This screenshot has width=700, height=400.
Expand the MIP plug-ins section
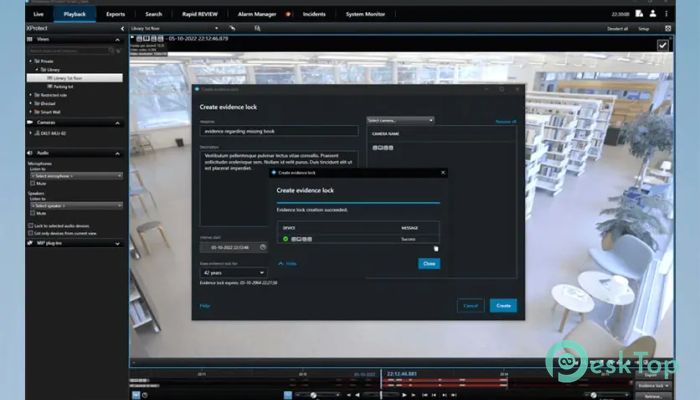(x=117, y=244)
